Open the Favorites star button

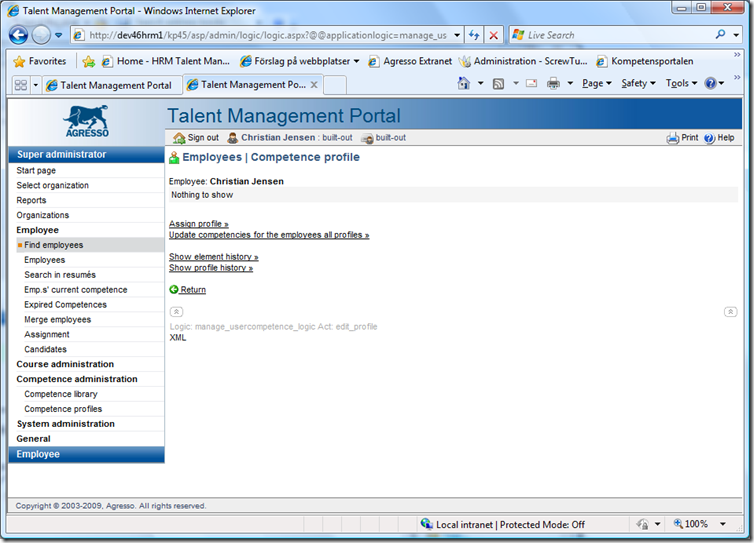tap(40, 61)
